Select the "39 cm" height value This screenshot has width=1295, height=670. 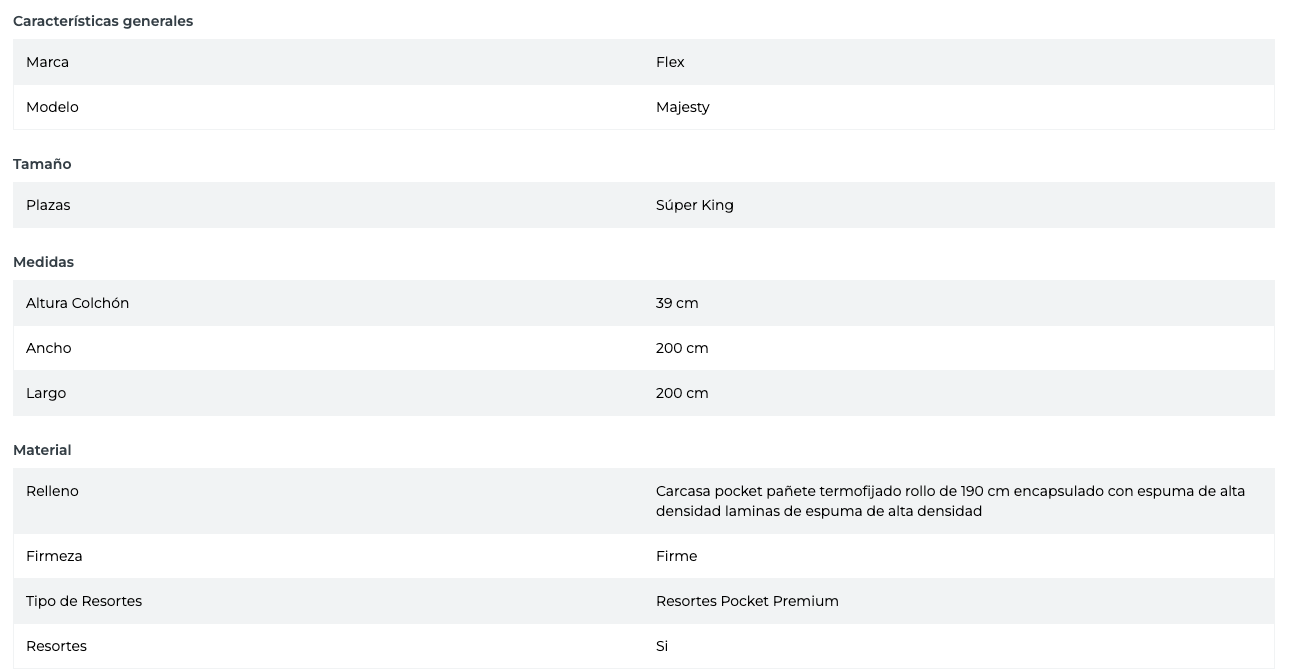tap(677, 303)
